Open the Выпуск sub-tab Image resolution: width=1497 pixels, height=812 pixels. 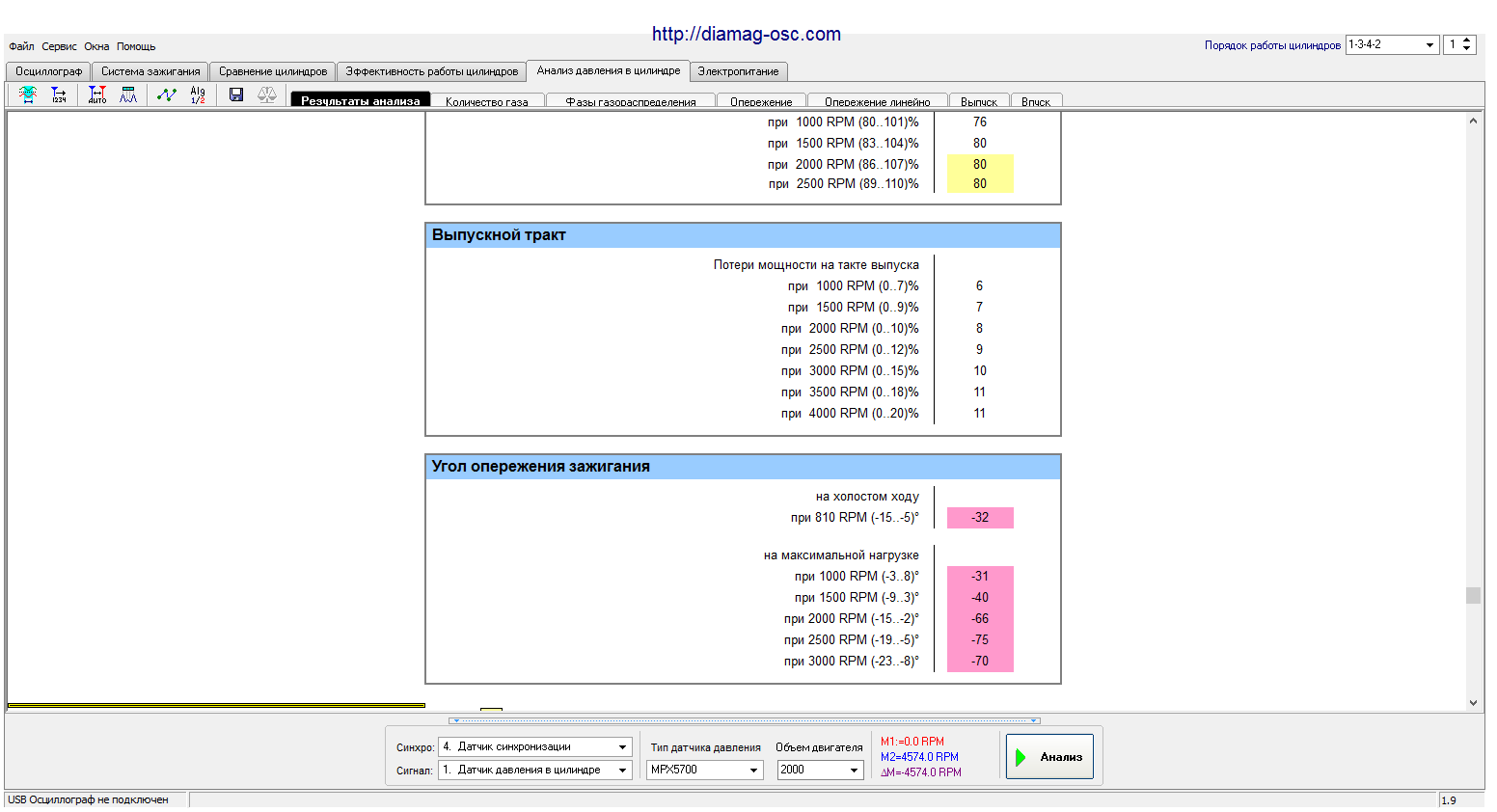click(x=979, y=101)
